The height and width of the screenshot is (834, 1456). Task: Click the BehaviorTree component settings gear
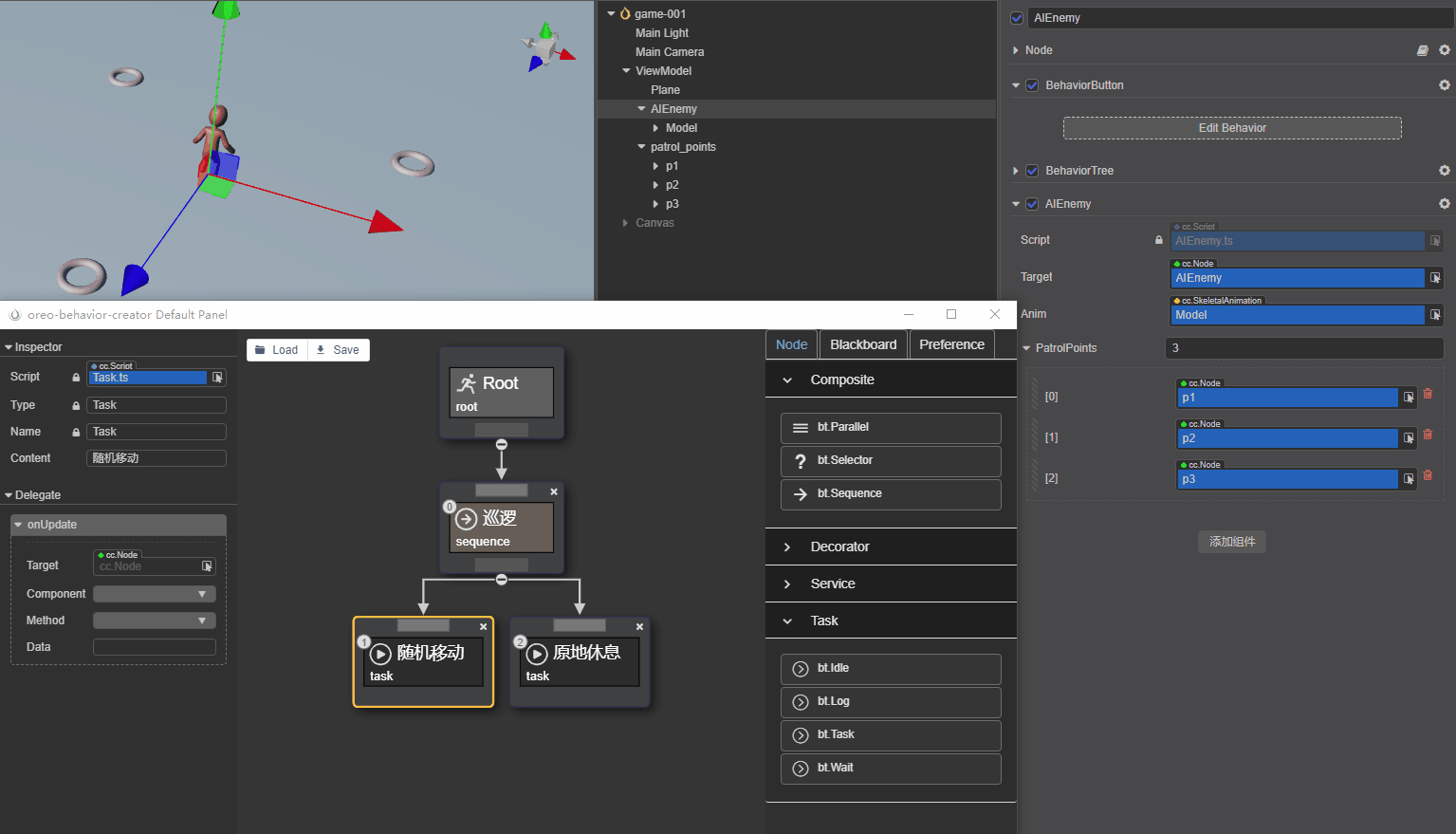tap(1444, 171)
